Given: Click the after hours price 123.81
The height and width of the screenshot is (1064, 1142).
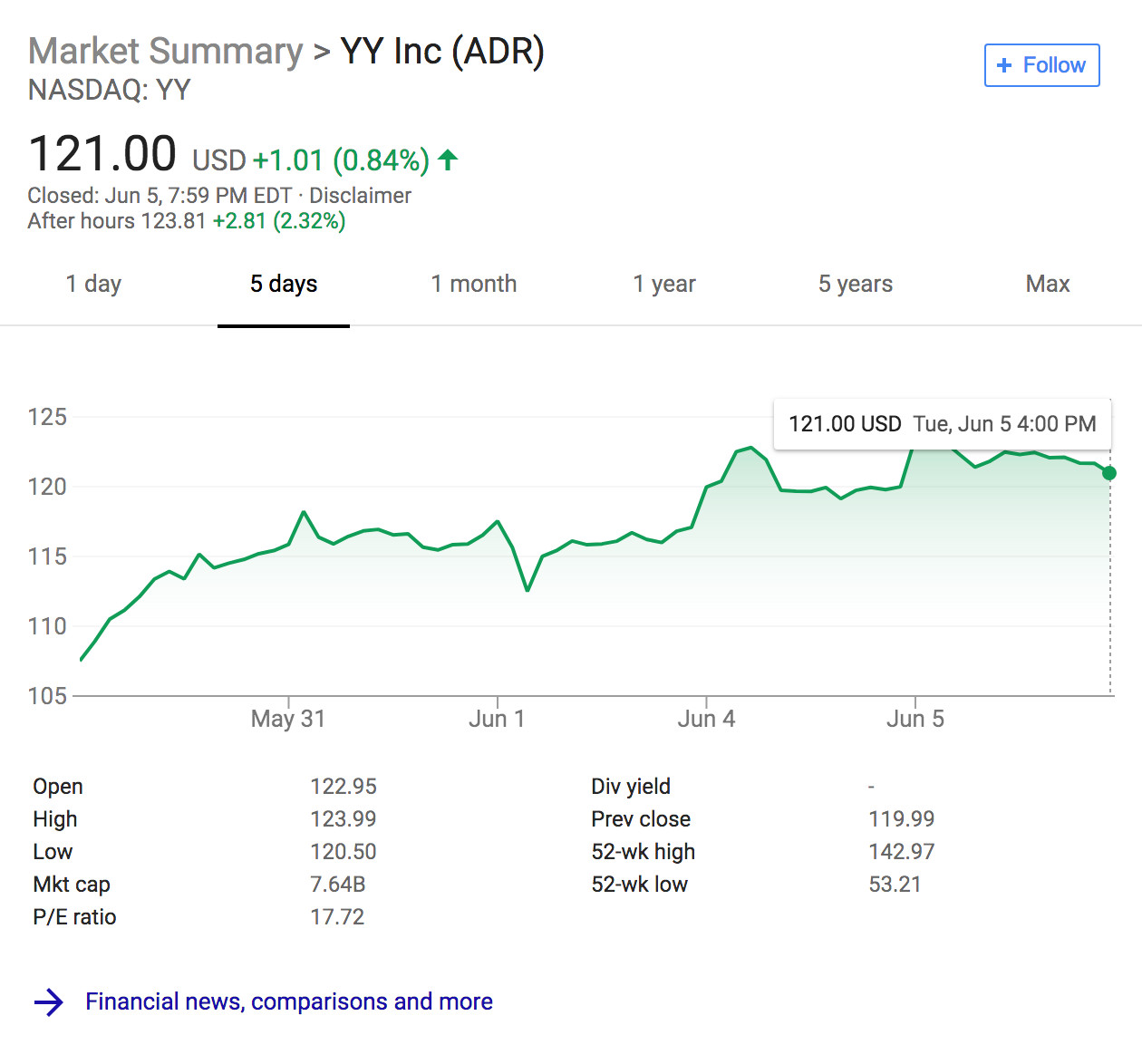Looking at the screenshot, I should [x=174, y=220].
